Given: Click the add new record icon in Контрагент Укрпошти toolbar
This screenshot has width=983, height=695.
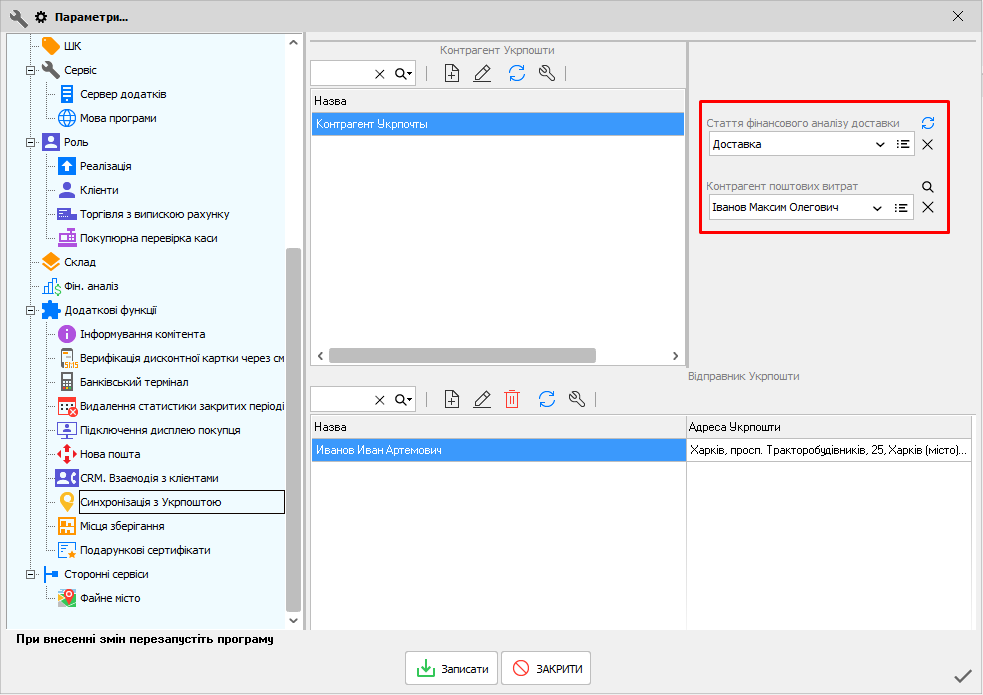Looking at the screenshot, I should point(452,73).
